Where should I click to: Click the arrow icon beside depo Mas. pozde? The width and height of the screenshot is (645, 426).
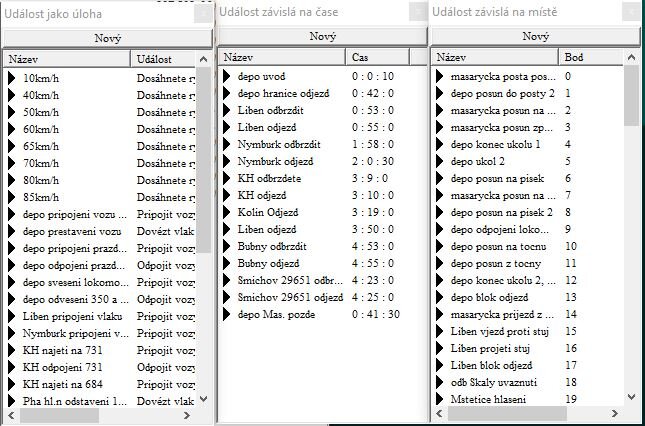(228, 314)
